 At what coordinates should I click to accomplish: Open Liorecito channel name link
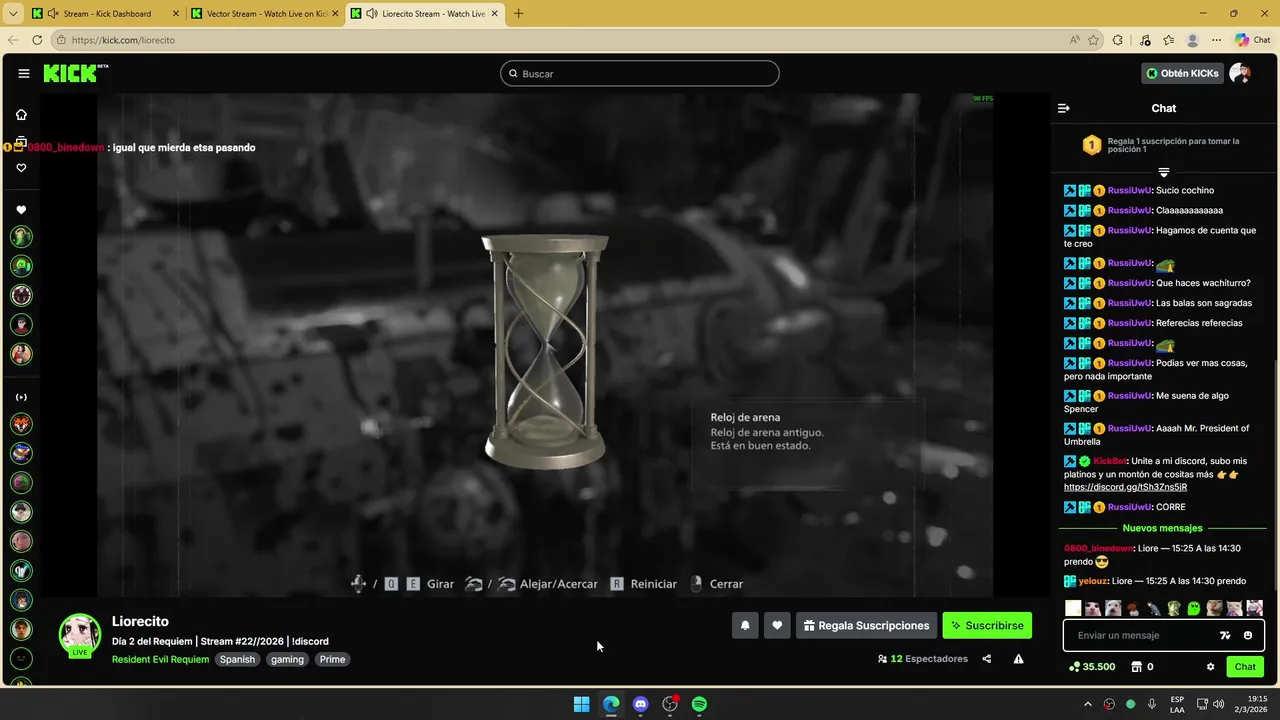point(140,621)
